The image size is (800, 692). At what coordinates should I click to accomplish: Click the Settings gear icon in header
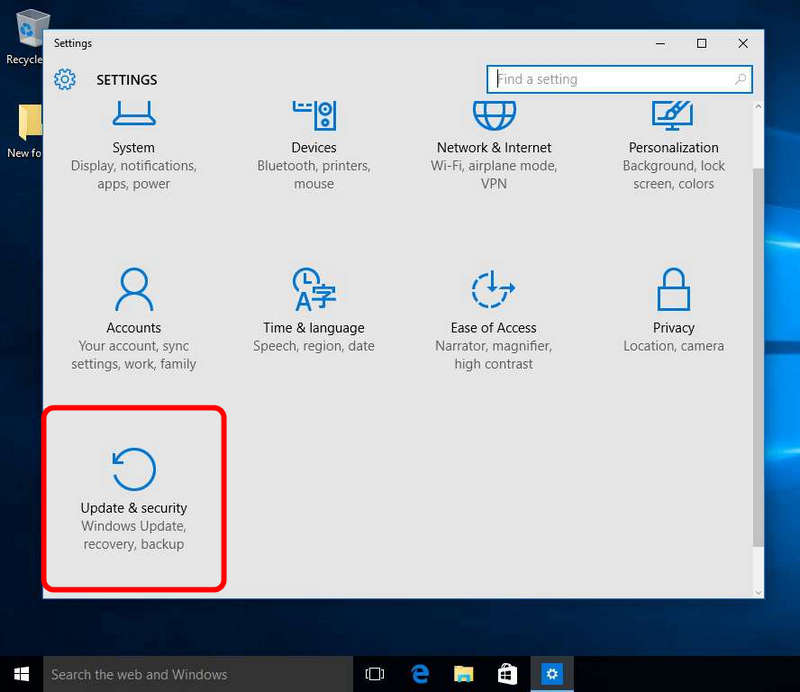[x=65, y=79]
